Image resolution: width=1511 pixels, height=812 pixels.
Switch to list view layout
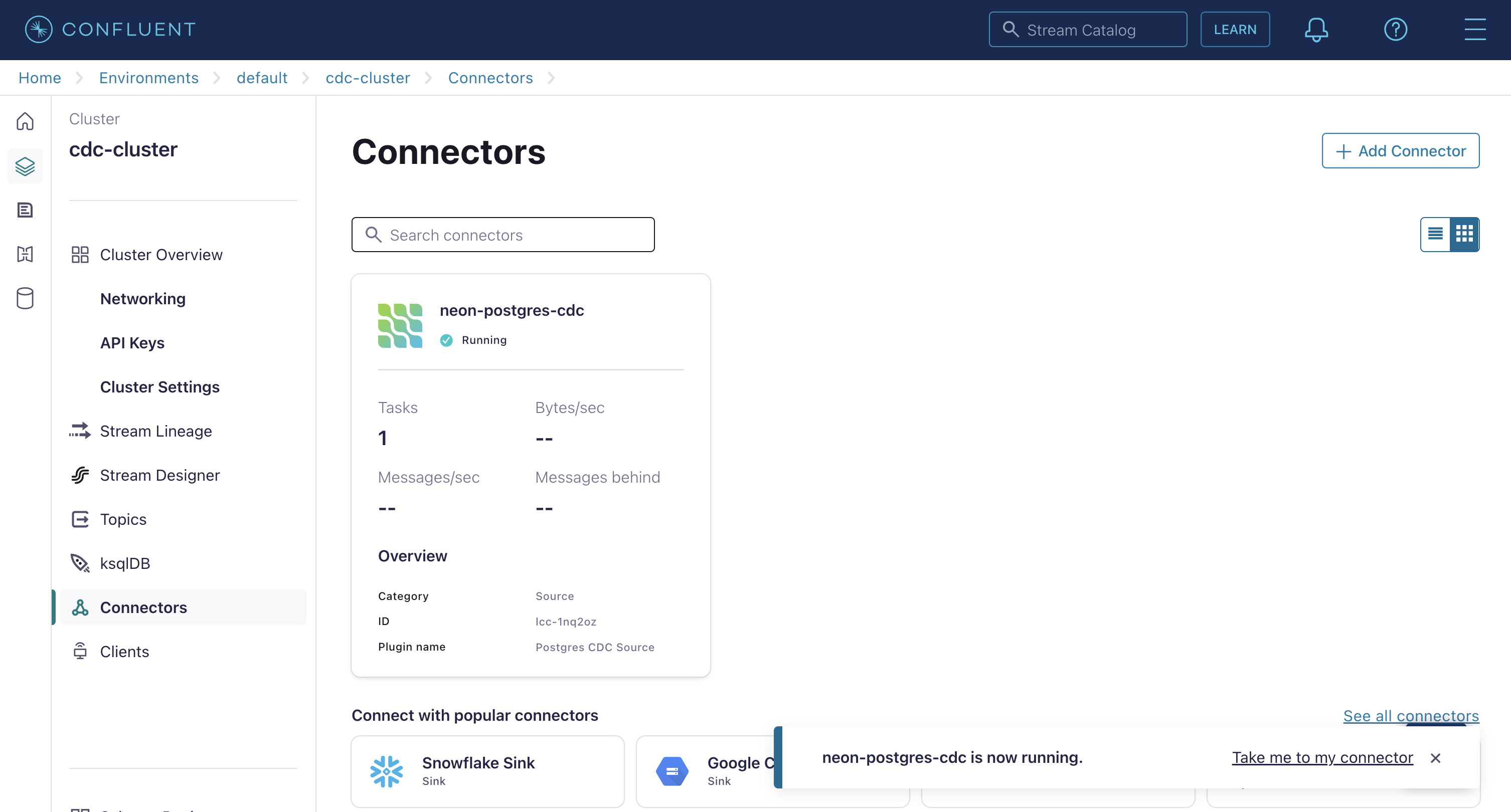[1435, 234]
